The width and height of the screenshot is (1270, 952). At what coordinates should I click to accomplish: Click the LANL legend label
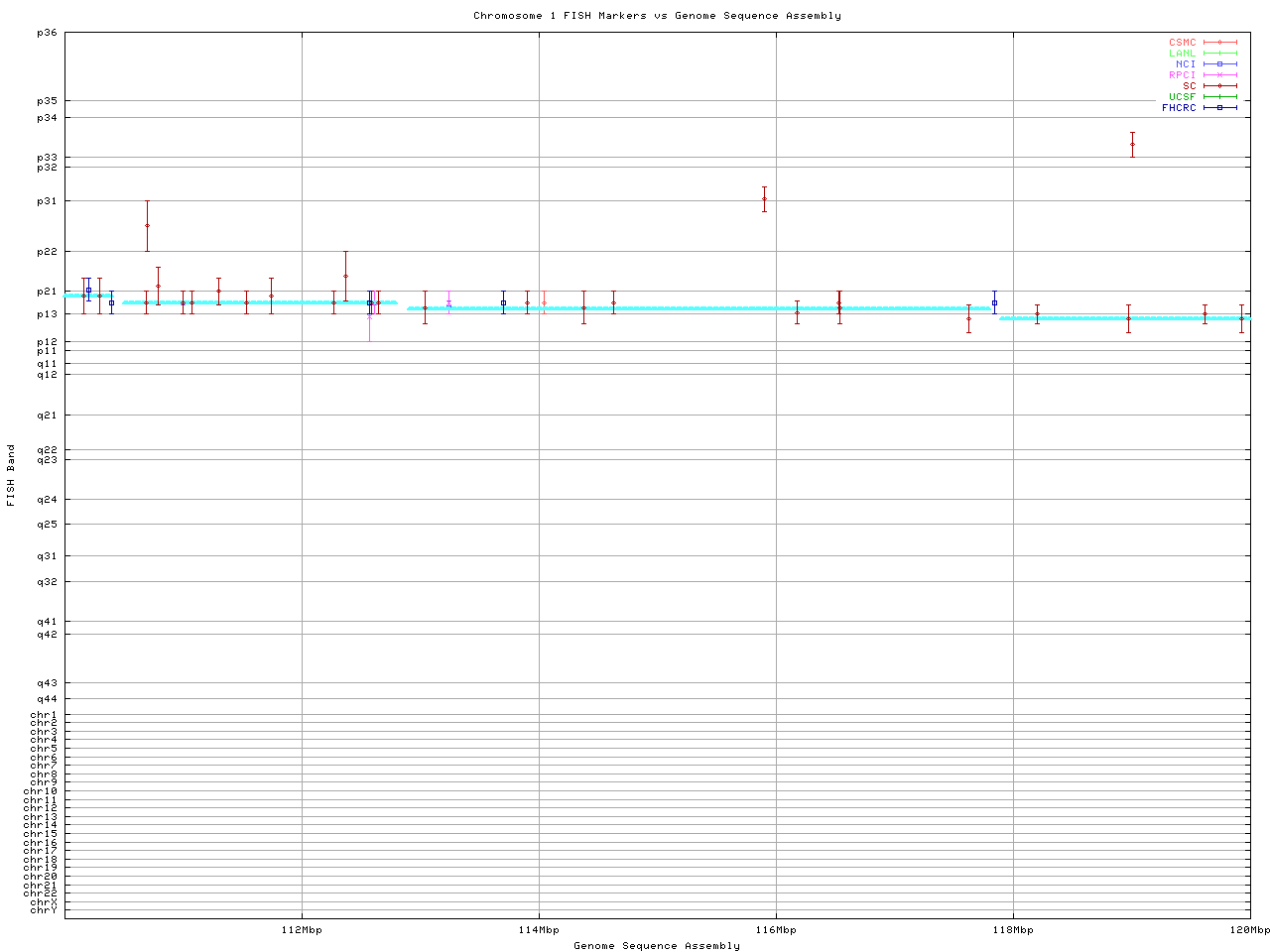click(x=1182, y=53)
